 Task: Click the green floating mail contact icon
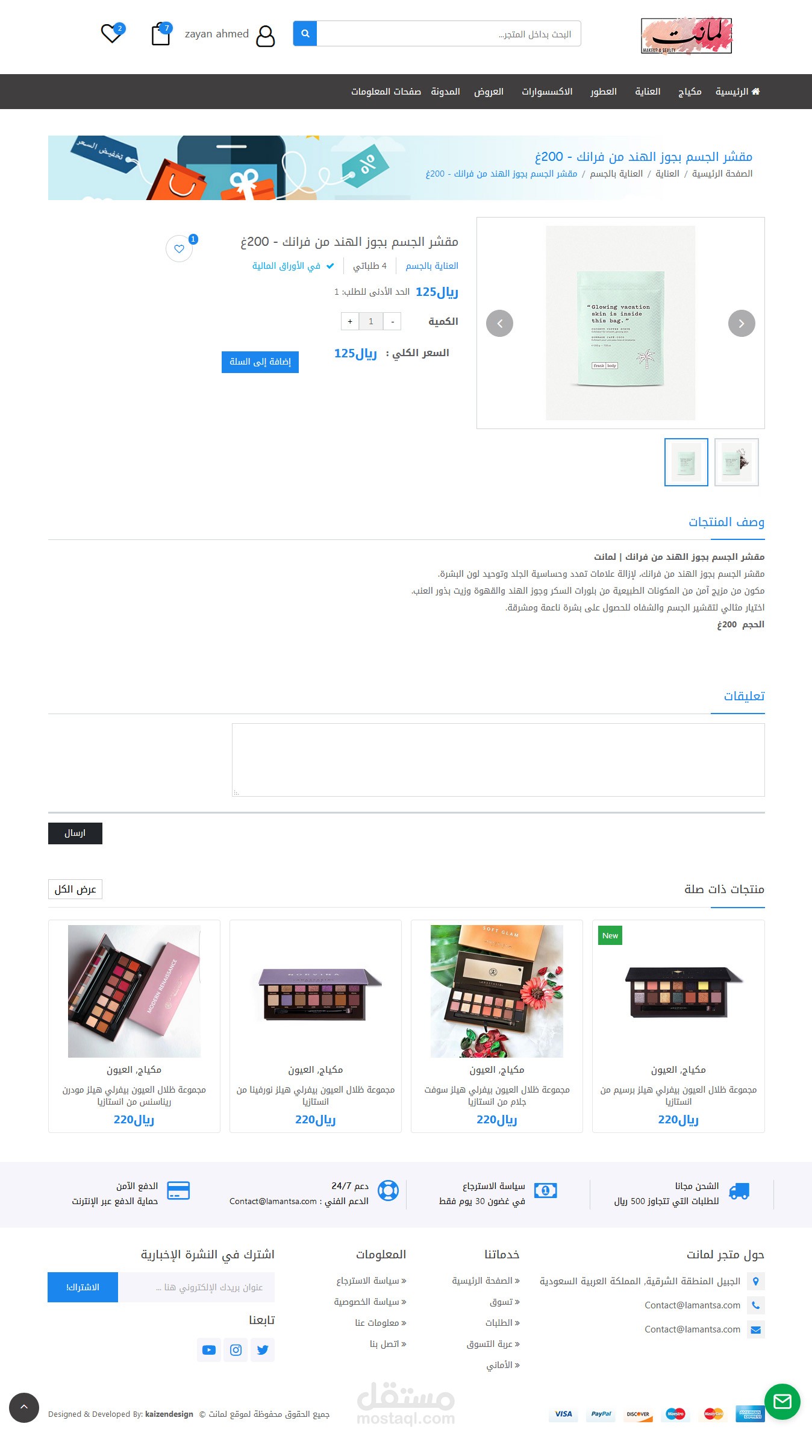pyautogui.click(x=782, y=1401)
